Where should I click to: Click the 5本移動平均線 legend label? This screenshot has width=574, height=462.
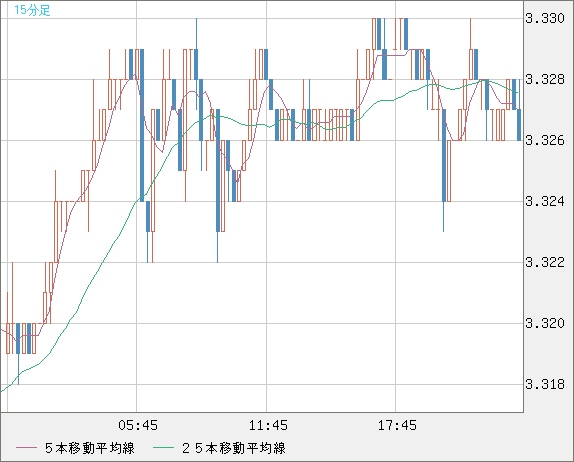point(90,448)
